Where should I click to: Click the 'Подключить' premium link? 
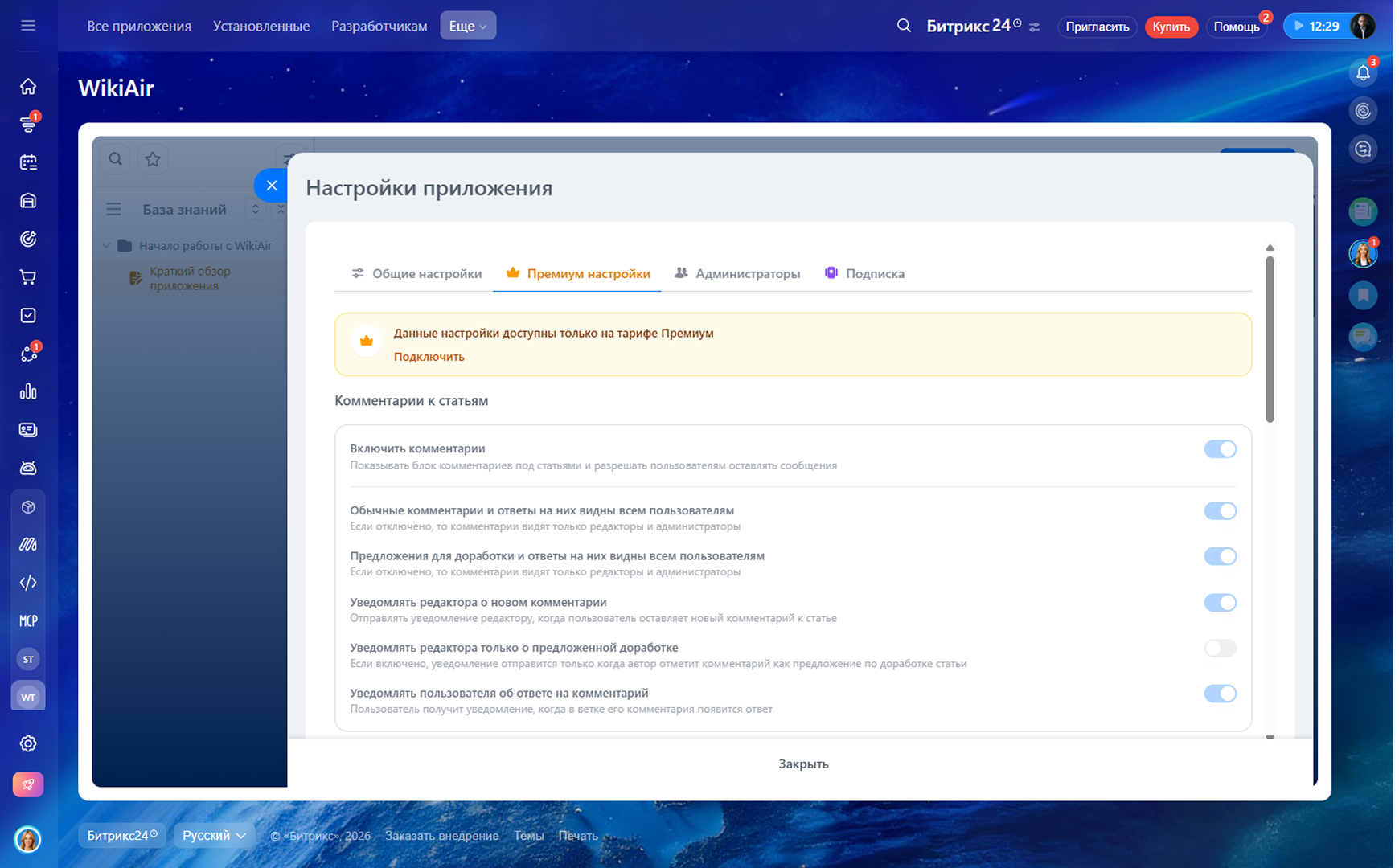pyautogui.click(x=429, y=357)
